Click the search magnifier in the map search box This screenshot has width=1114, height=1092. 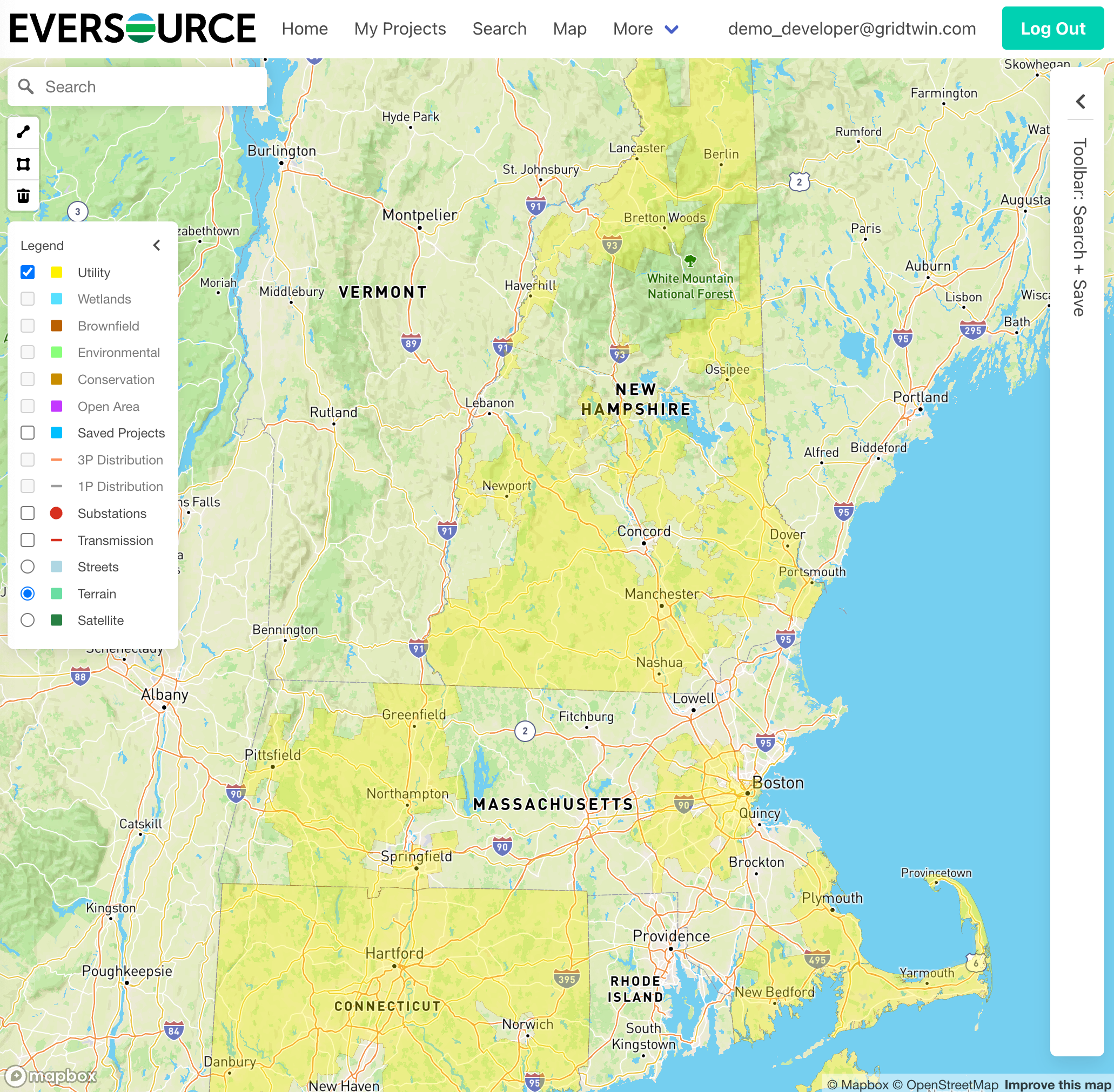[x=26, y=86]
